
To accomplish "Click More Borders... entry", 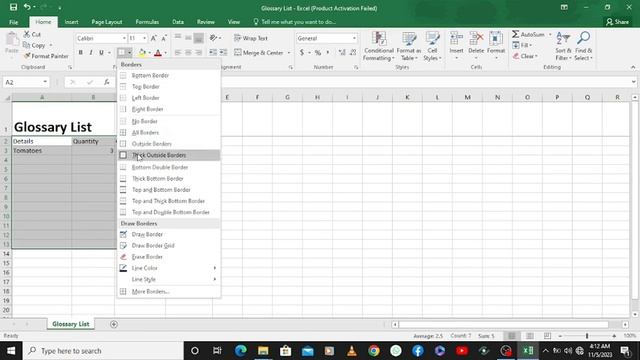I will click(169, 291).
